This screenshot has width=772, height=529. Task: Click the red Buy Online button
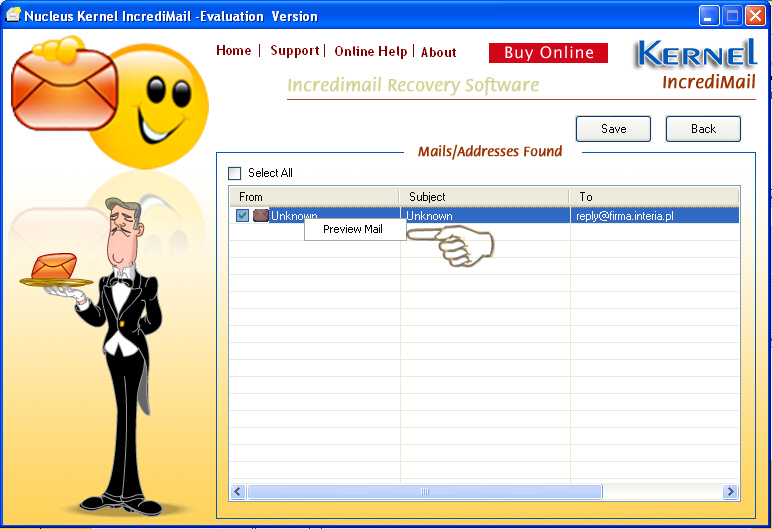point(548,53)
